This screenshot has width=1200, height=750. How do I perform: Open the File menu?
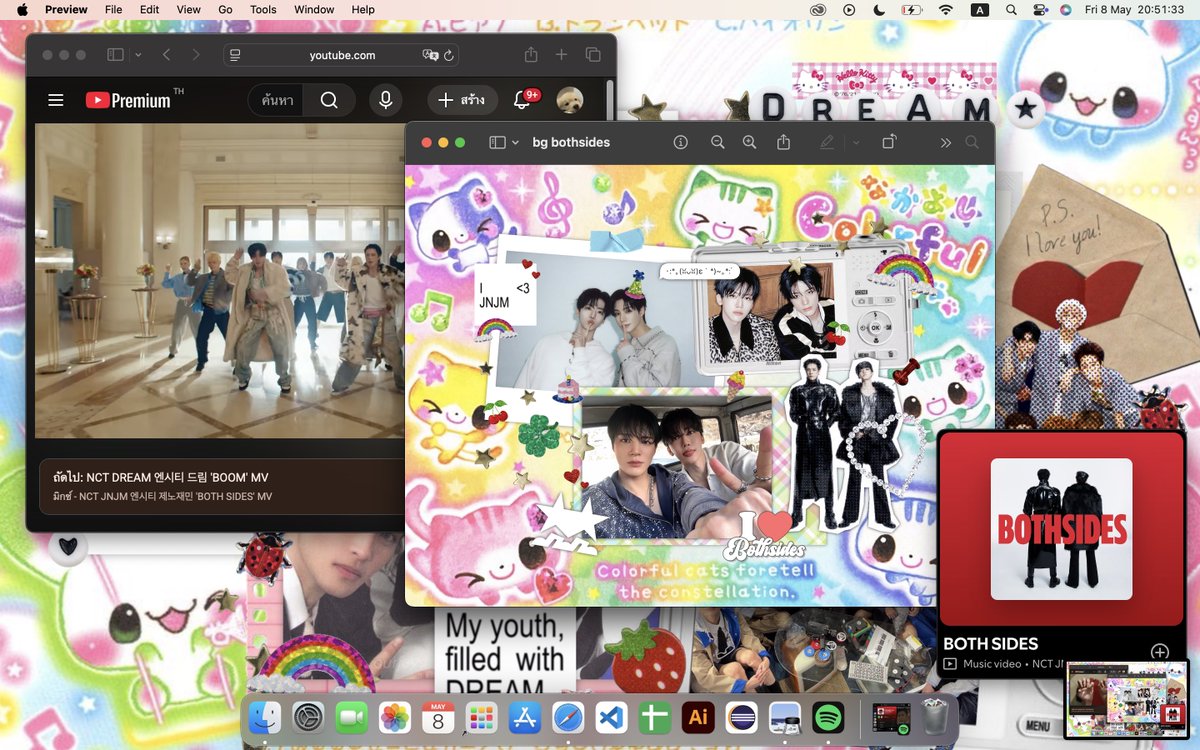coord(114,9)
